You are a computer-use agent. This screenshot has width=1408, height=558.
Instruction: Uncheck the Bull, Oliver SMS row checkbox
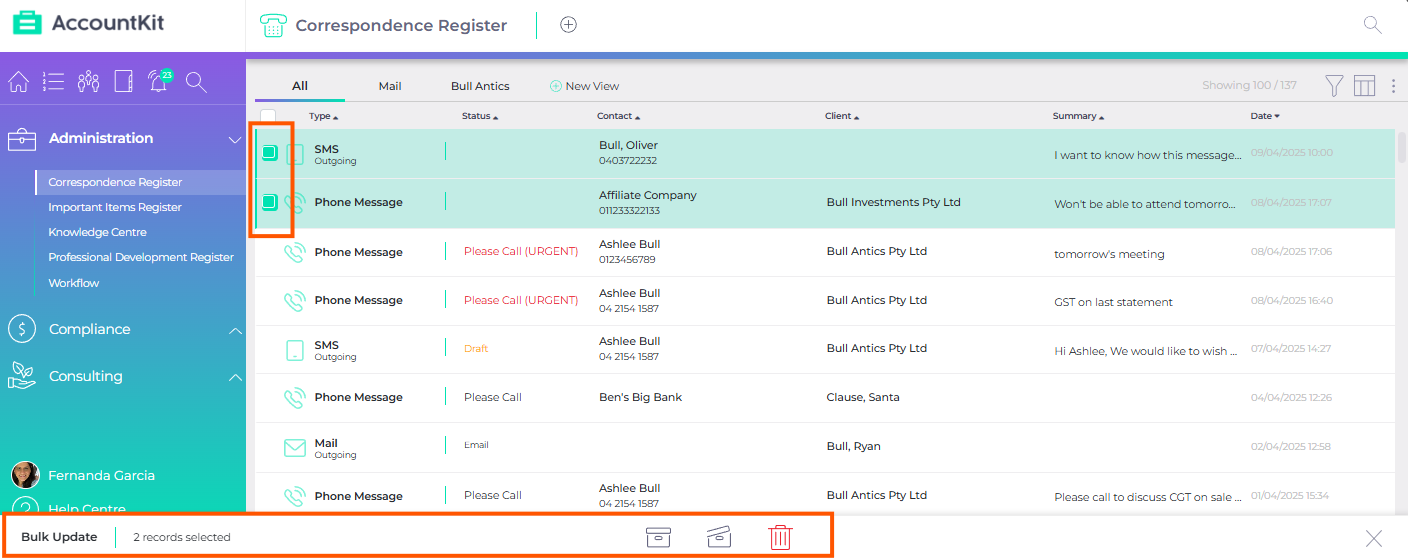tap(269, 153)
